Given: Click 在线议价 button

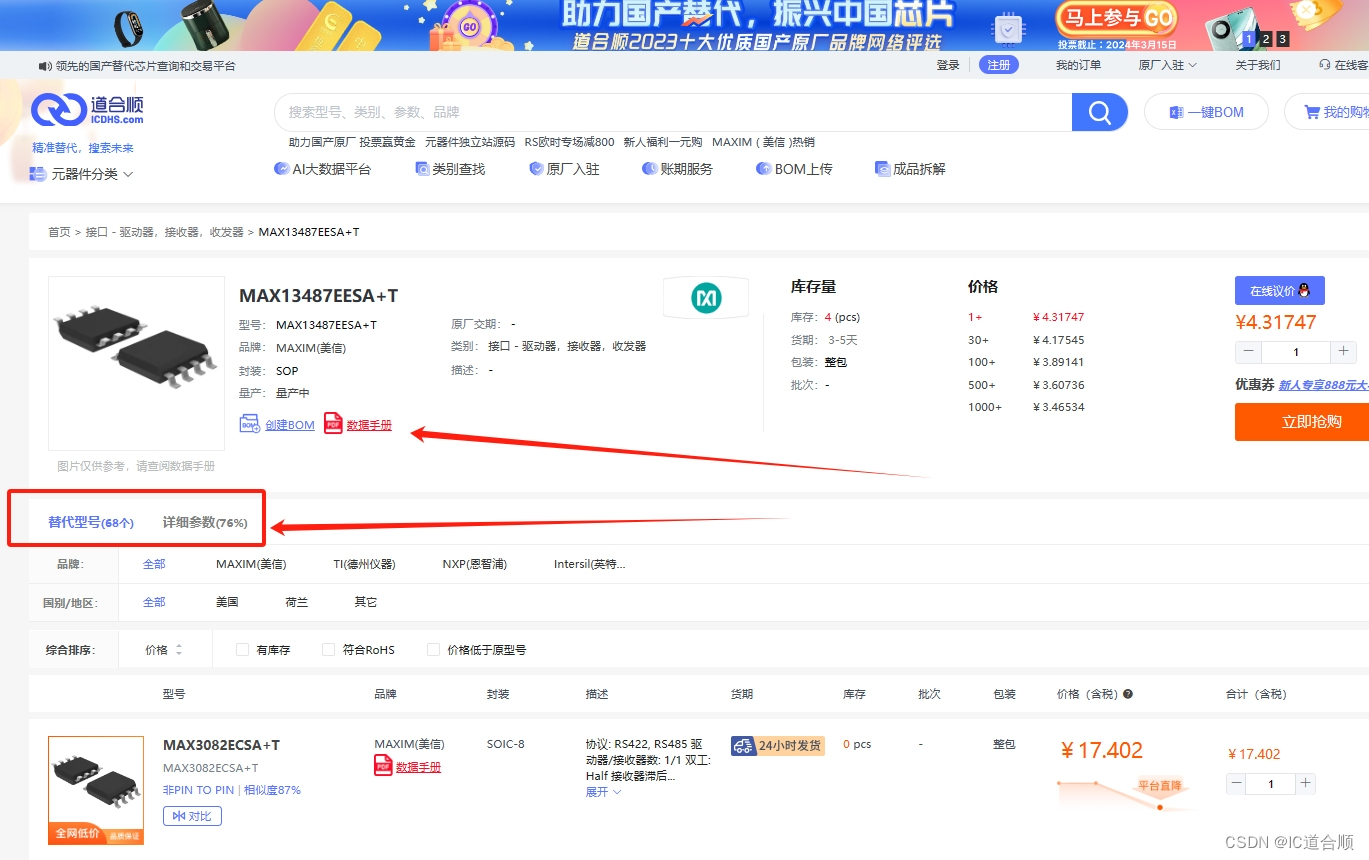Looking at the screenshot, I should point(1279,291).
